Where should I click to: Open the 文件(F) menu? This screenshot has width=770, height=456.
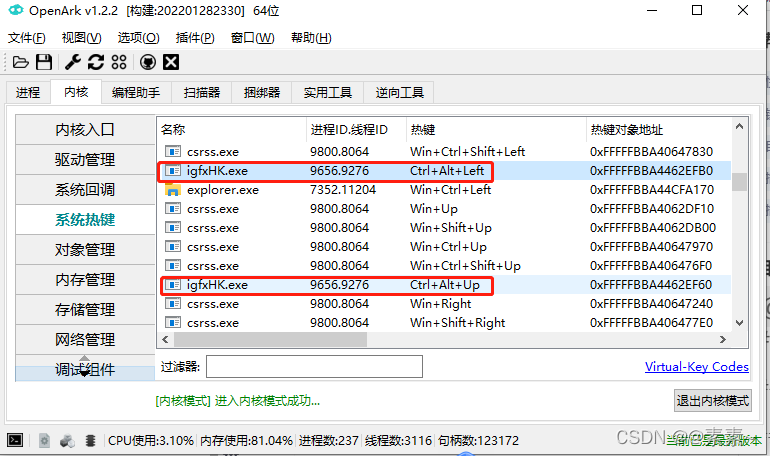pos(27,38)
